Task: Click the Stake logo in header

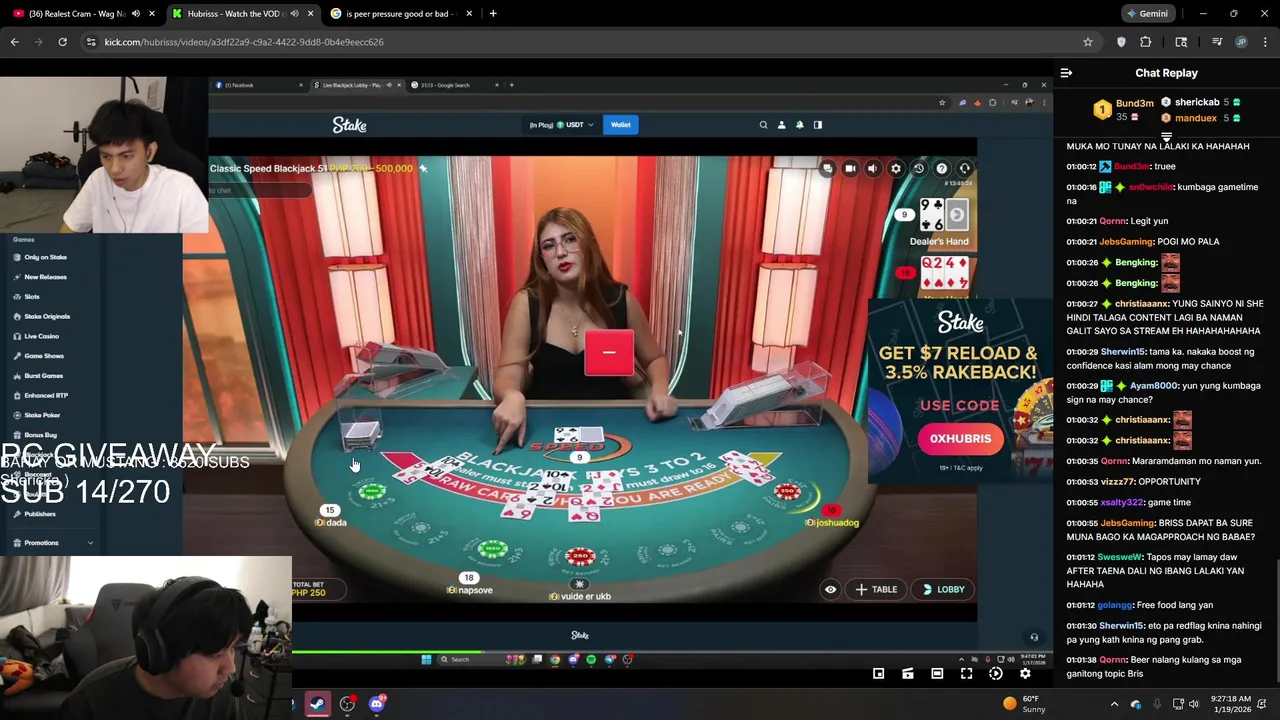Action: pos(349,125)
